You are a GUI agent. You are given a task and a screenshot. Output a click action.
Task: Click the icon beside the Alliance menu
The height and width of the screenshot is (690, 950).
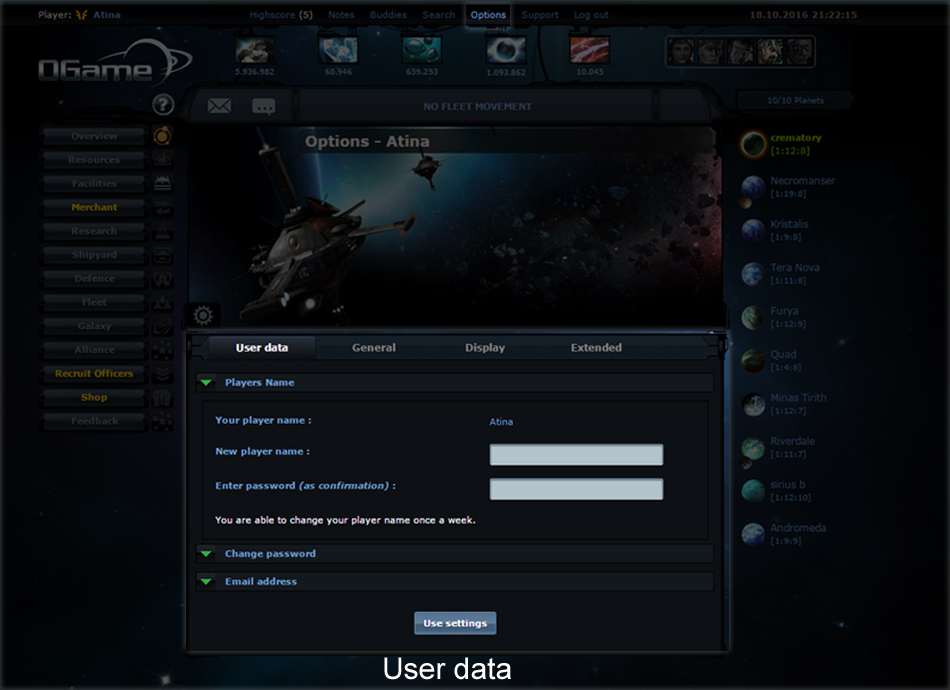[x=162, y=350]
